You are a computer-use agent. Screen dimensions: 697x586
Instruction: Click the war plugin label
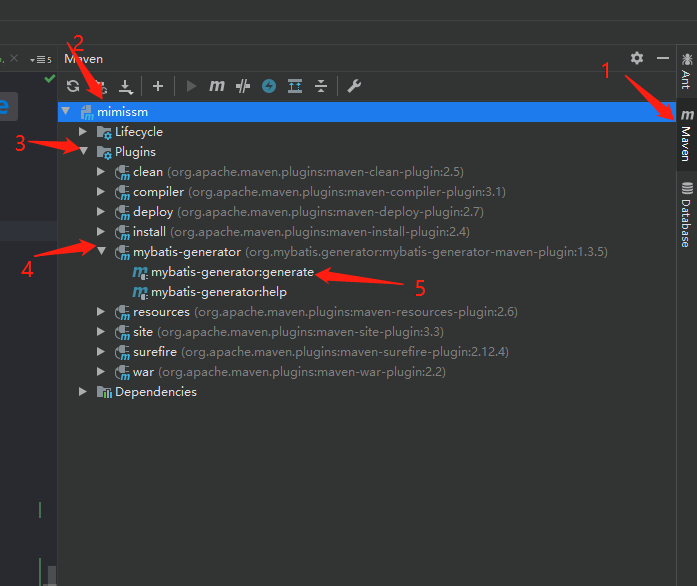[x=143, y=372]
